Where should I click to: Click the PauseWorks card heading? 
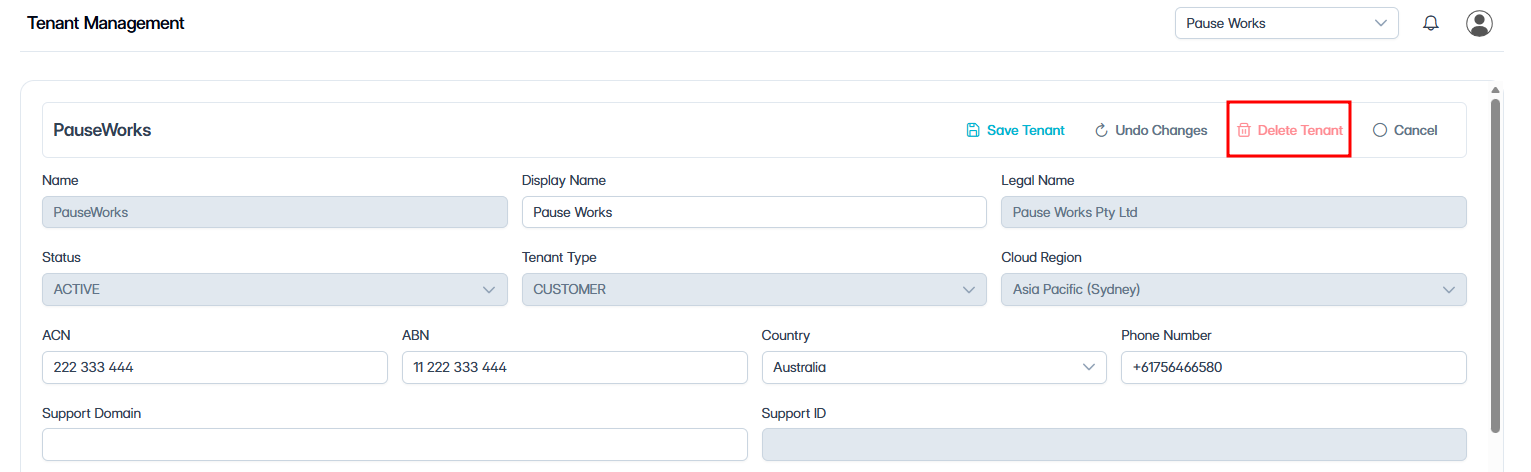pos(102,130)
